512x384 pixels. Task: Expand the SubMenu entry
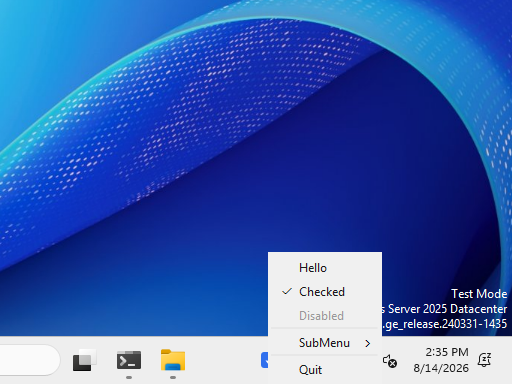(325, 343)
